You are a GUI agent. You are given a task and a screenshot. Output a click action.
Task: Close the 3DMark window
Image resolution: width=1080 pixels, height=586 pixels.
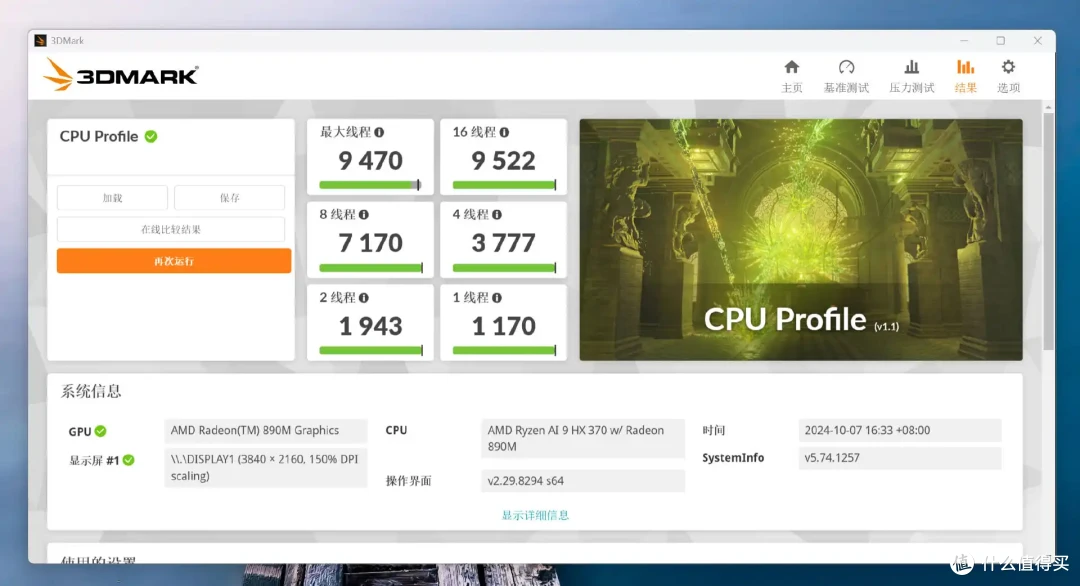1037,41
